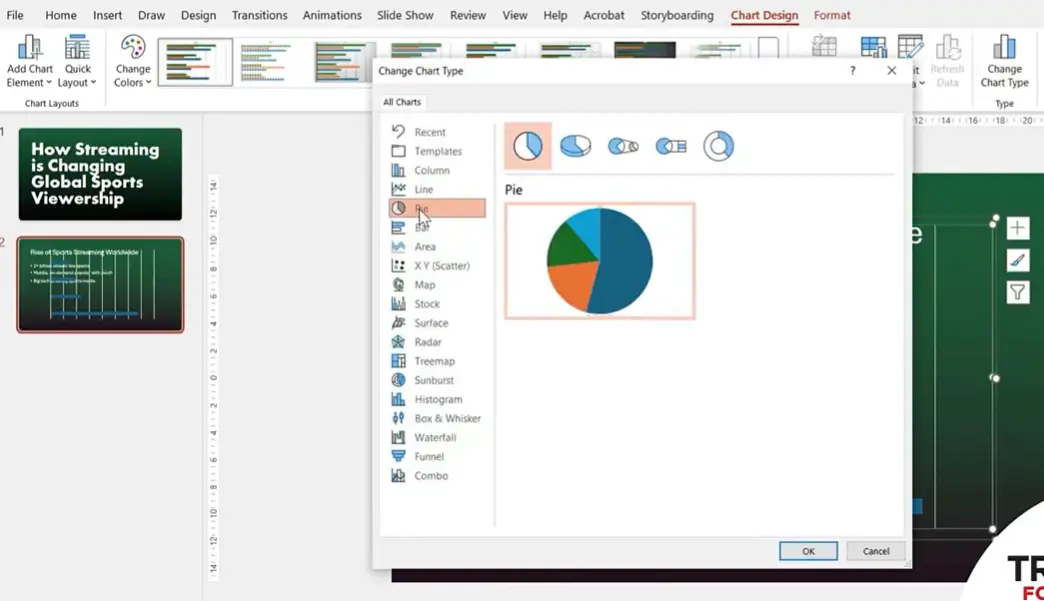Pick the Bar of Pie subtype icon
The image size is (1044, 601).
coord(671,146)
